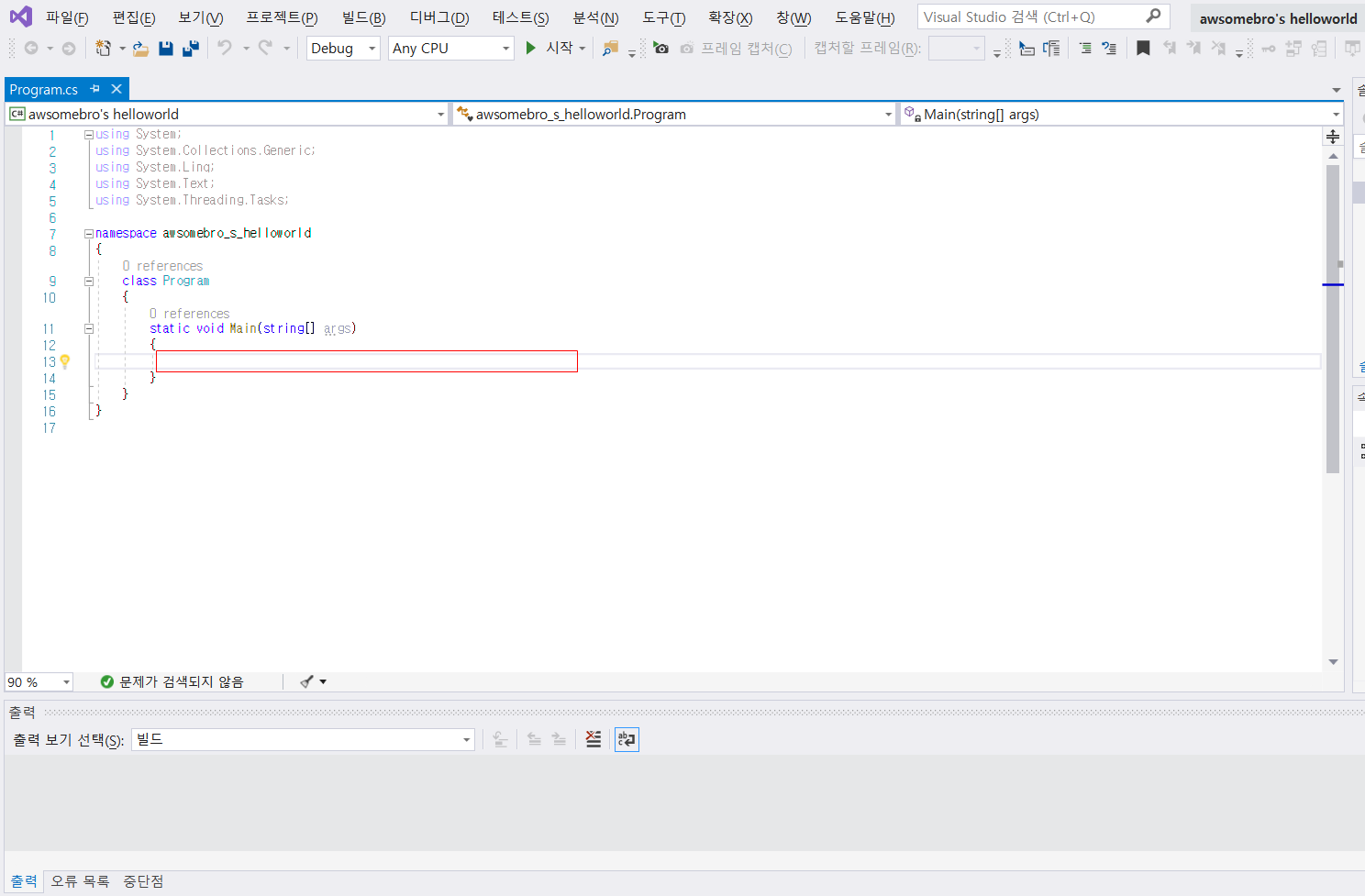Click the key icon in the toolbar

tap(1269, 48)
